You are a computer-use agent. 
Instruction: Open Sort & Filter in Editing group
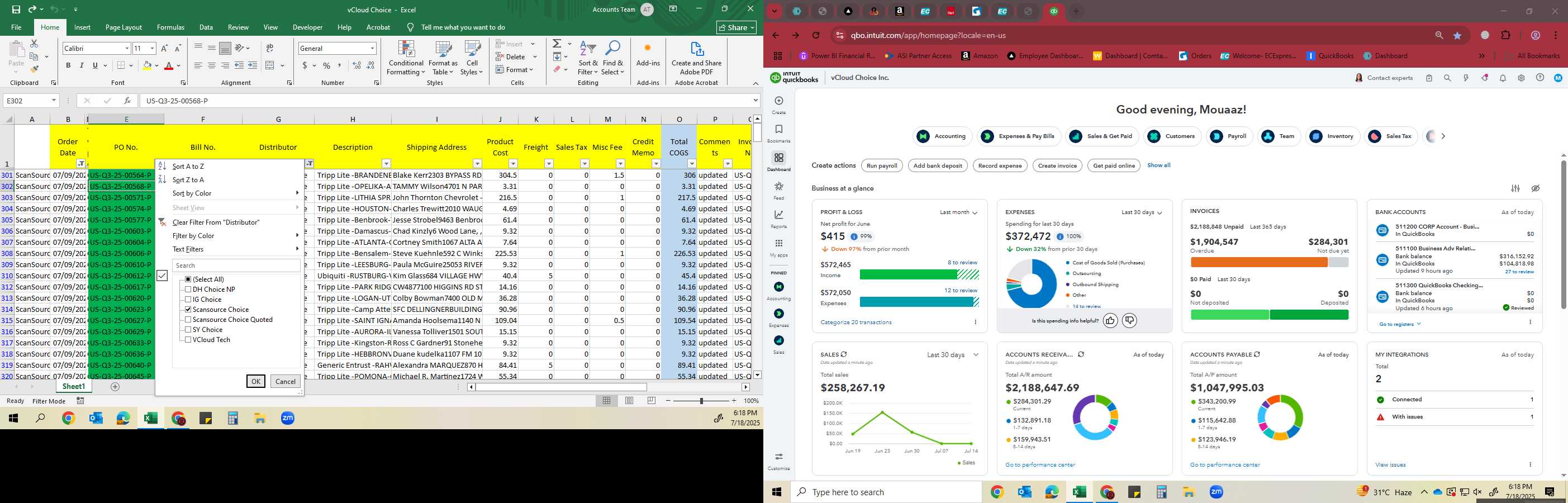coord(588,59)
